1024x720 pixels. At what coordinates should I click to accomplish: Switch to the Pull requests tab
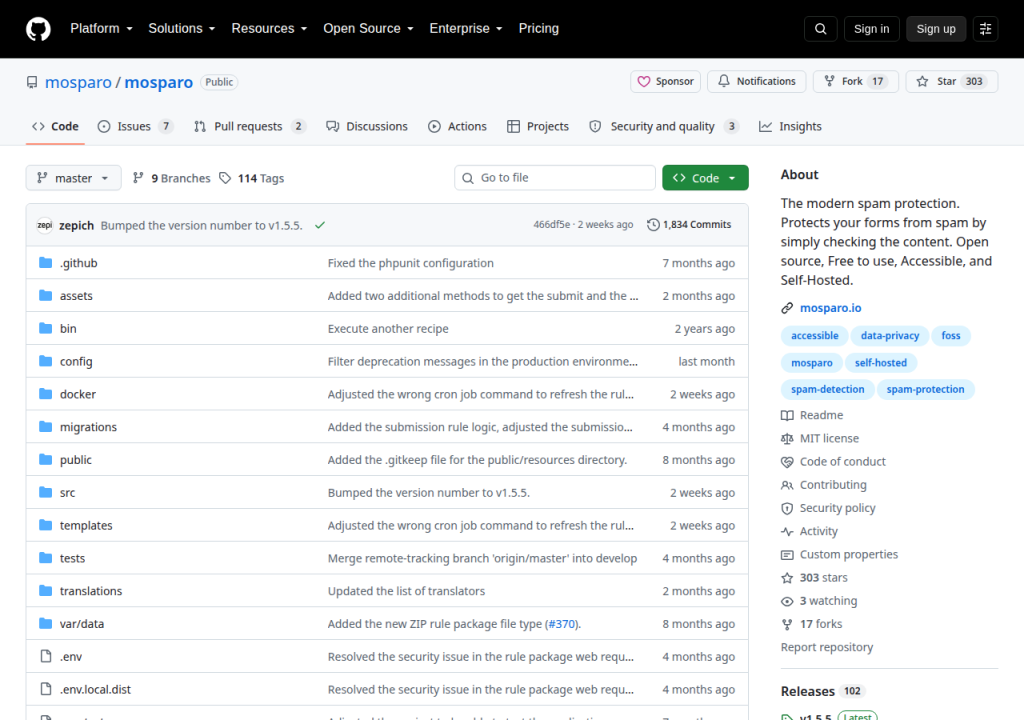[x=249, y=126]
